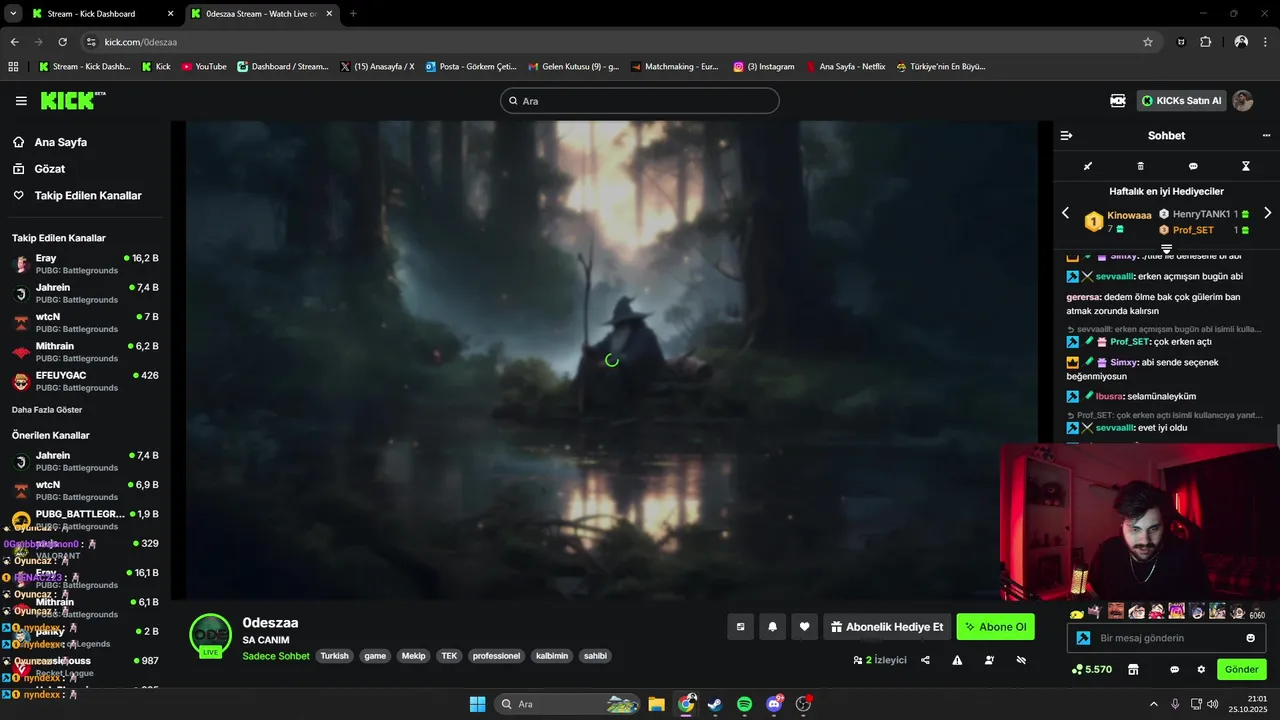Open the Chrome tab search dropdown
The image size is (1280, 720).
pos(14,14)
